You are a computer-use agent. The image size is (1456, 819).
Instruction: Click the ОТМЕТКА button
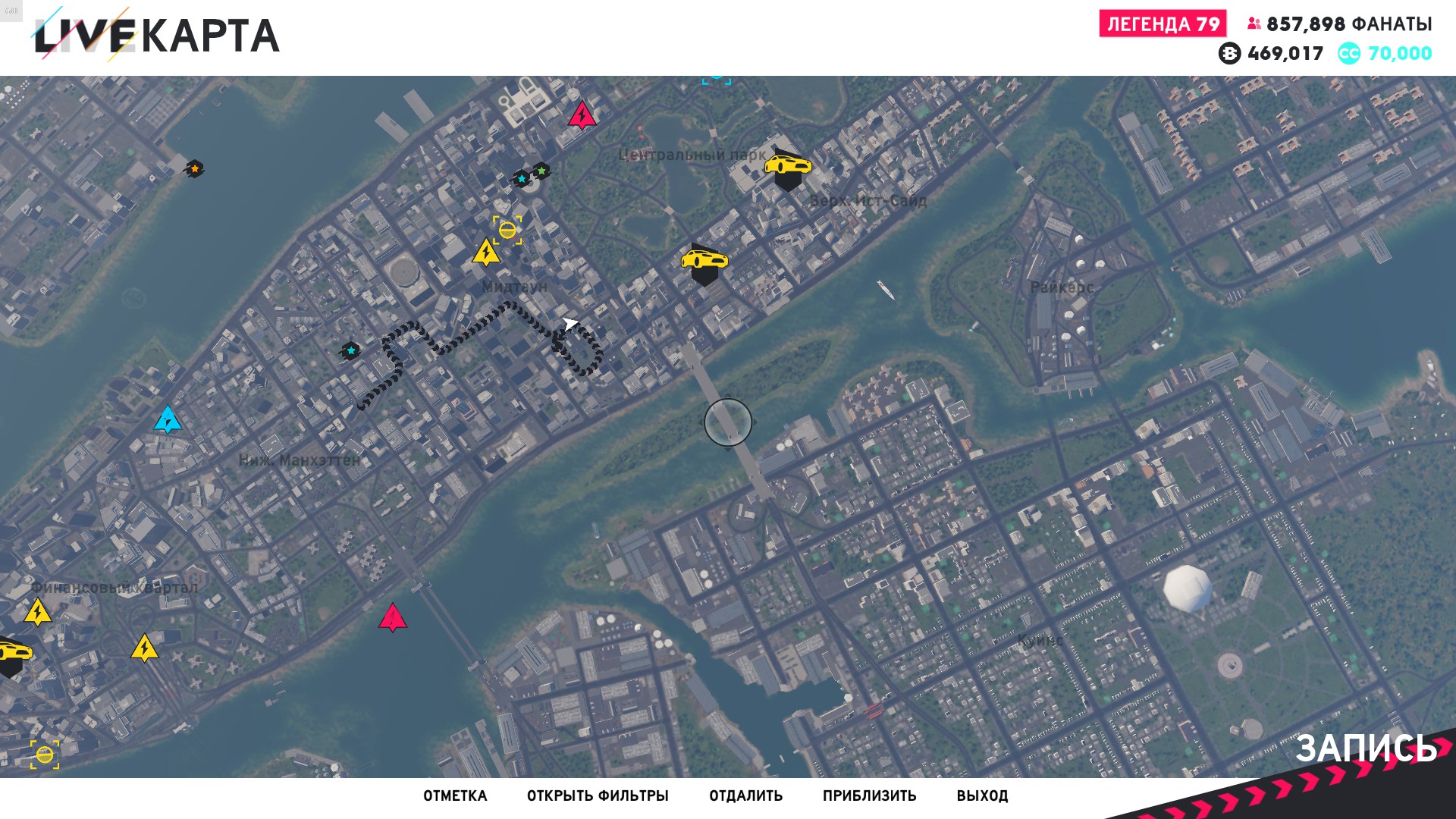[455, 796]
